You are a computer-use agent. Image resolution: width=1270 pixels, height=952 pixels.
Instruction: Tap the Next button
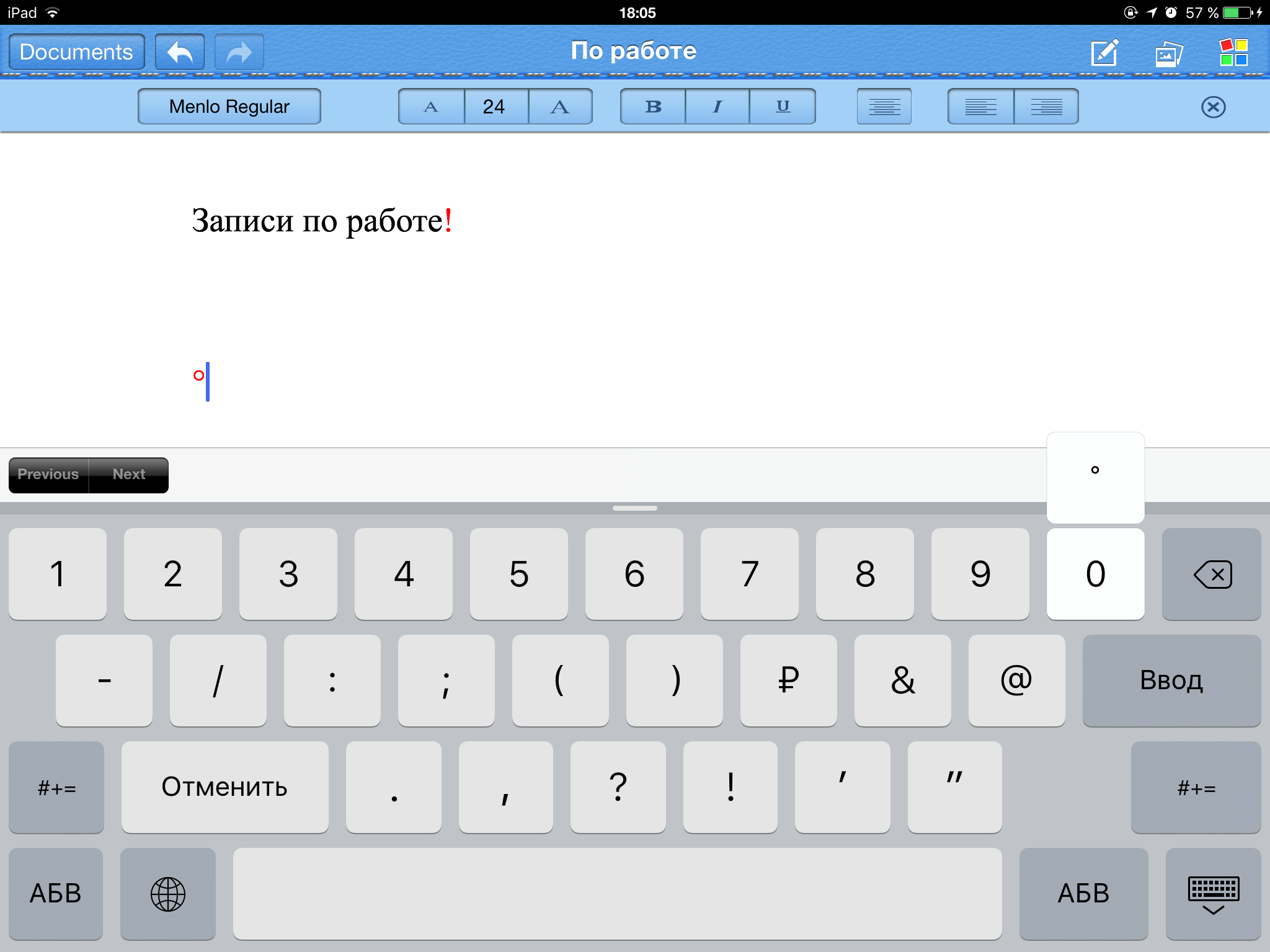point(128,475)
